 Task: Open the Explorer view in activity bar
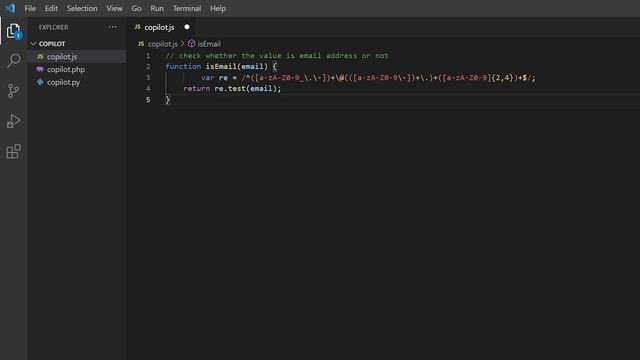13,31
